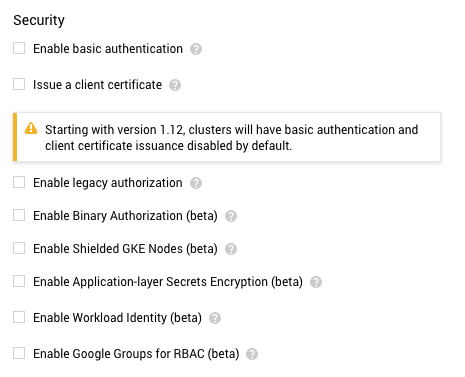Click the yellow warning triangle icon
The width and height of the screenshot is (465, 377).
(31, 128)
